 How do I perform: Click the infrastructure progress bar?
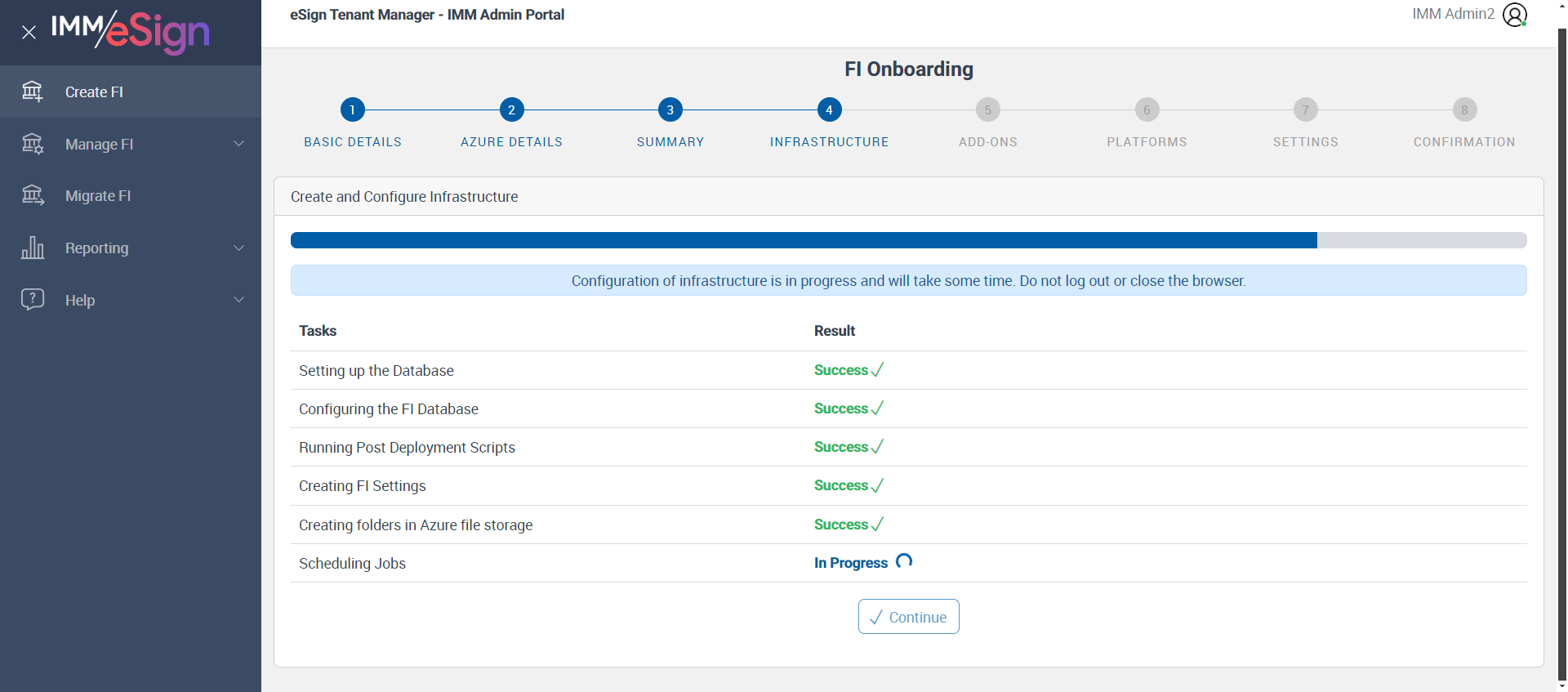(909, 240)
